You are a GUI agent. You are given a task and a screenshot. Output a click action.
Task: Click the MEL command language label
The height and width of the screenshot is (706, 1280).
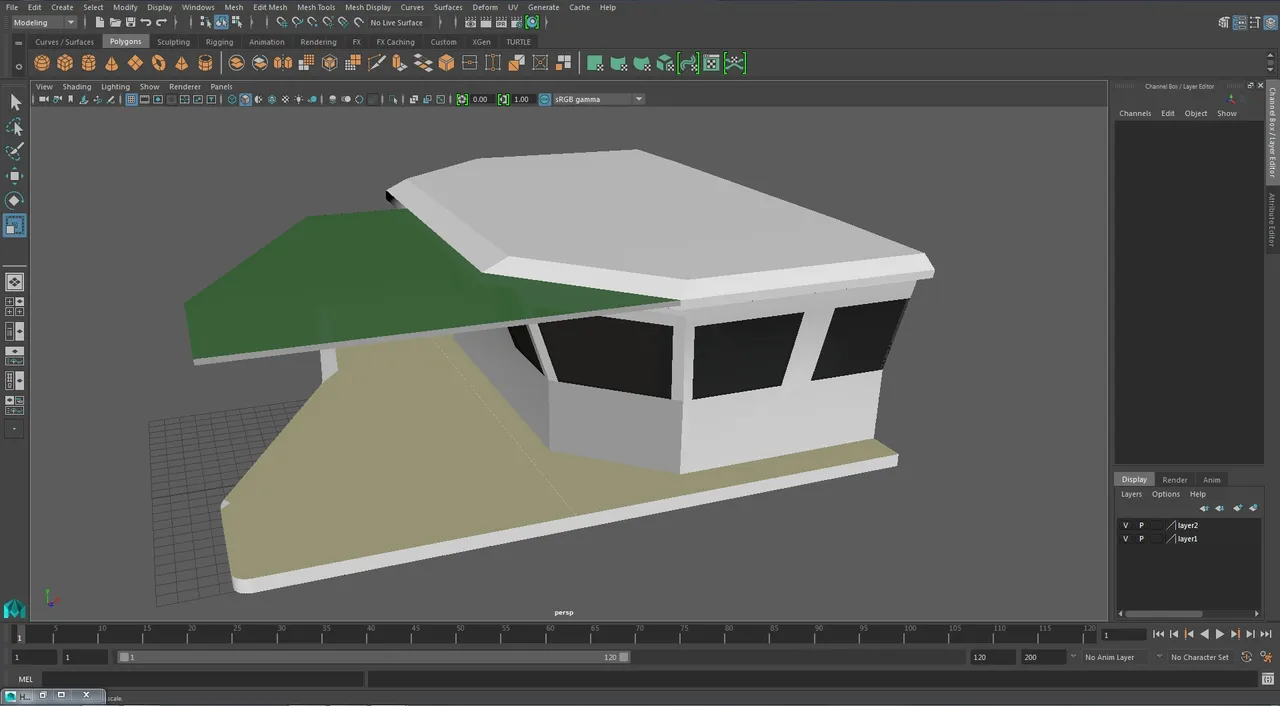point(26,679)
